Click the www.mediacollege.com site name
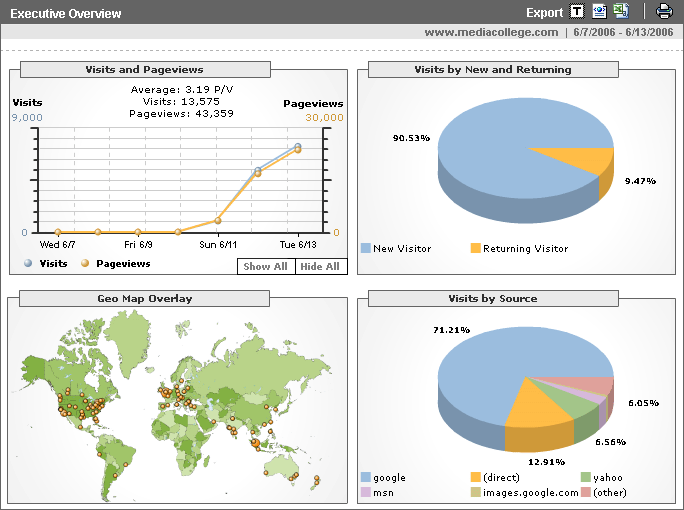The height and width of the screenshot is (510, 684). pos(491,32)
